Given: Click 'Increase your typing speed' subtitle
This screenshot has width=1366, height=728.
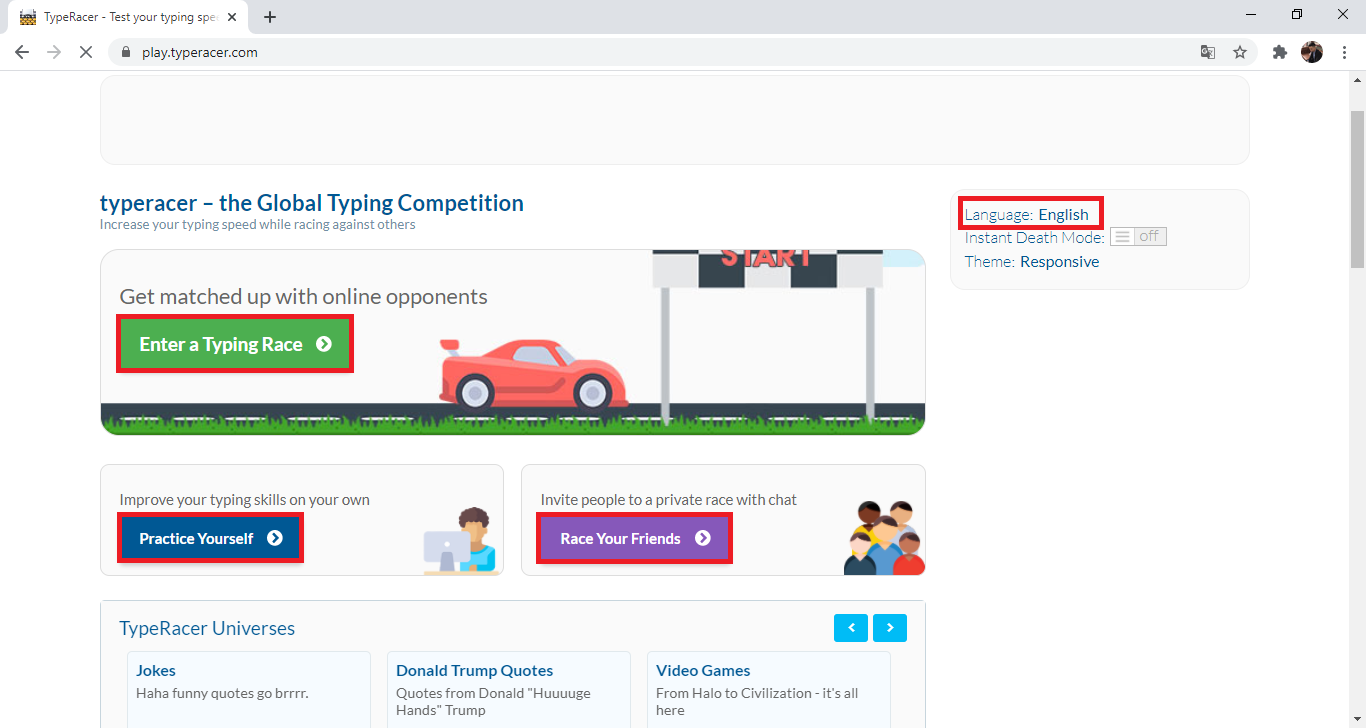Looking at the screenshot, I should (x=257, y=224).
